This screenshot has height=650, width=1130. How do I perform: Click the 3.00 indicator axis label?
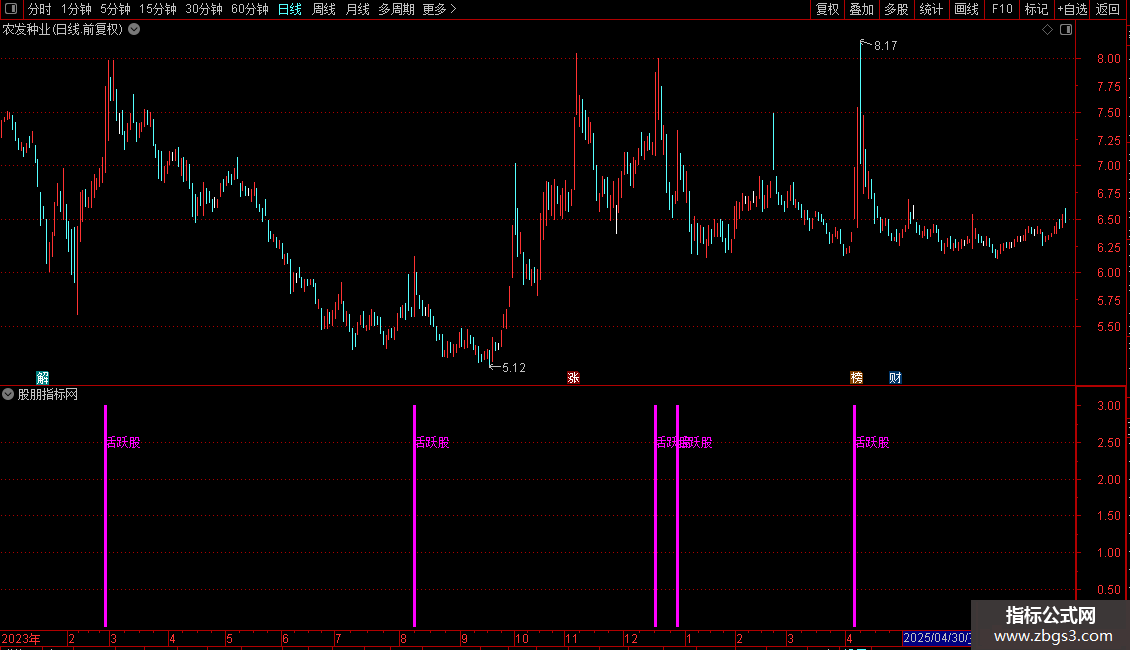click(1108, 406)
